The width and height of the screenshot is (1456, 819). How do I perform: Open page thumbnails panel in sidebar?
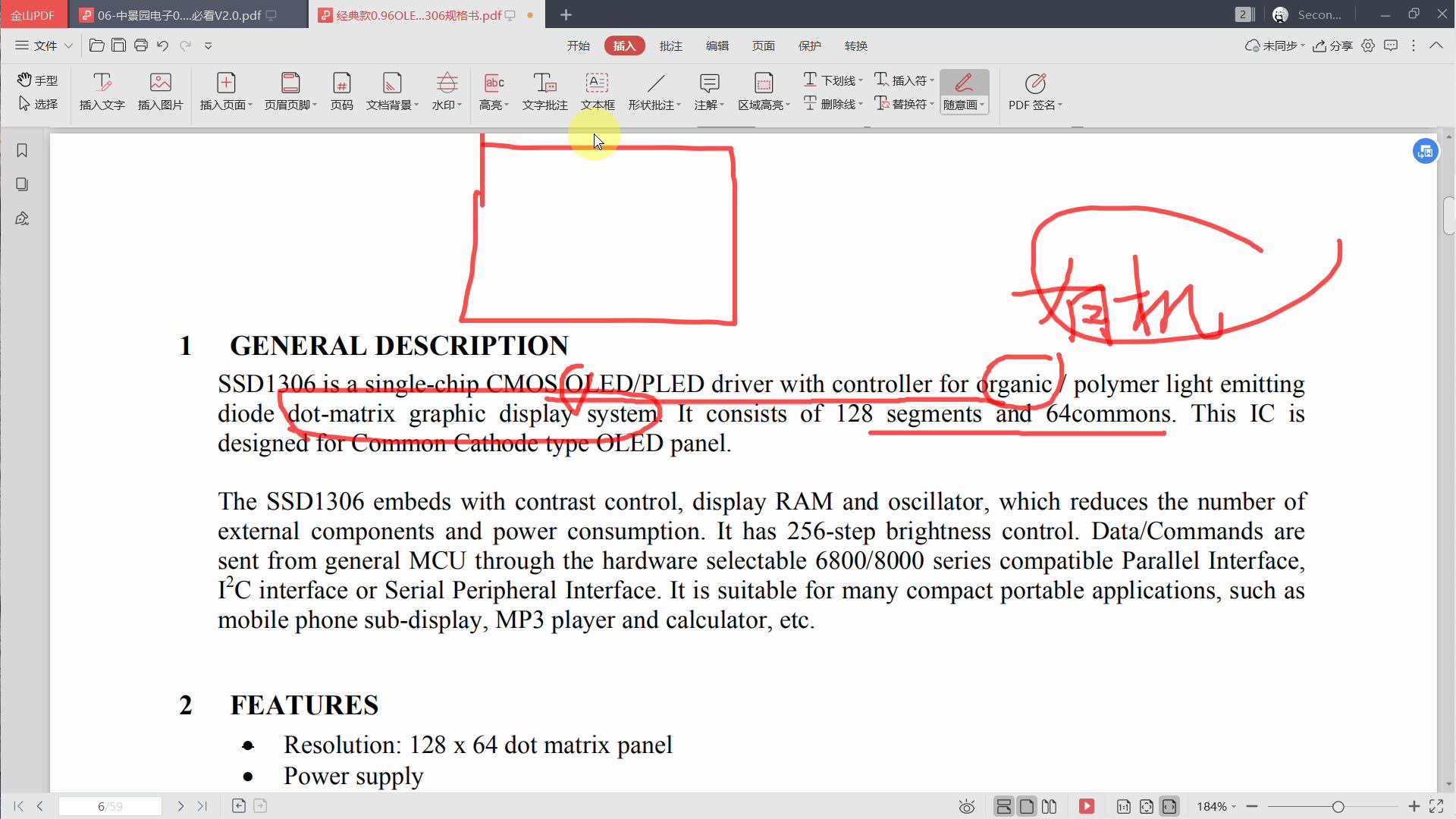pos(22,184)
